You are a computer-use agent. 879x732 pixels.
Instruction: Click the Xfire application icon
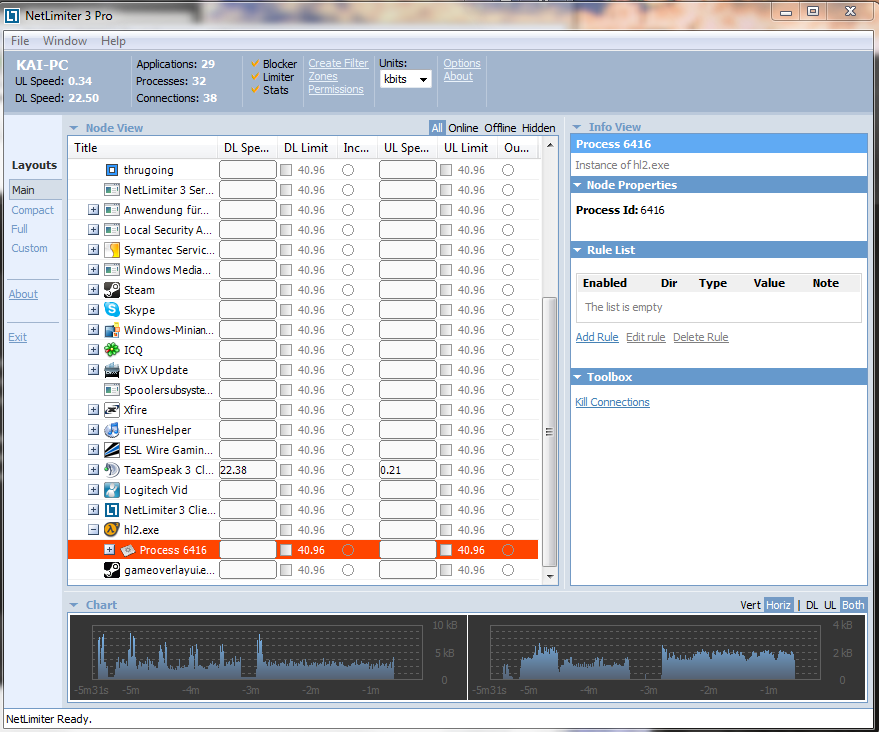[x=112, y=410]
